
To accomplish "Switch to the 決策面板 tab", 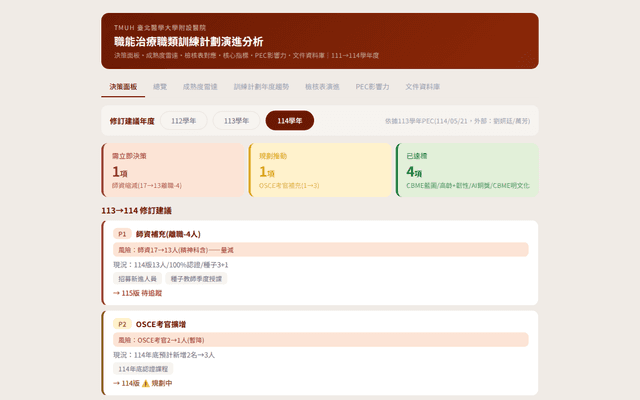I will [x=123, y=87].
